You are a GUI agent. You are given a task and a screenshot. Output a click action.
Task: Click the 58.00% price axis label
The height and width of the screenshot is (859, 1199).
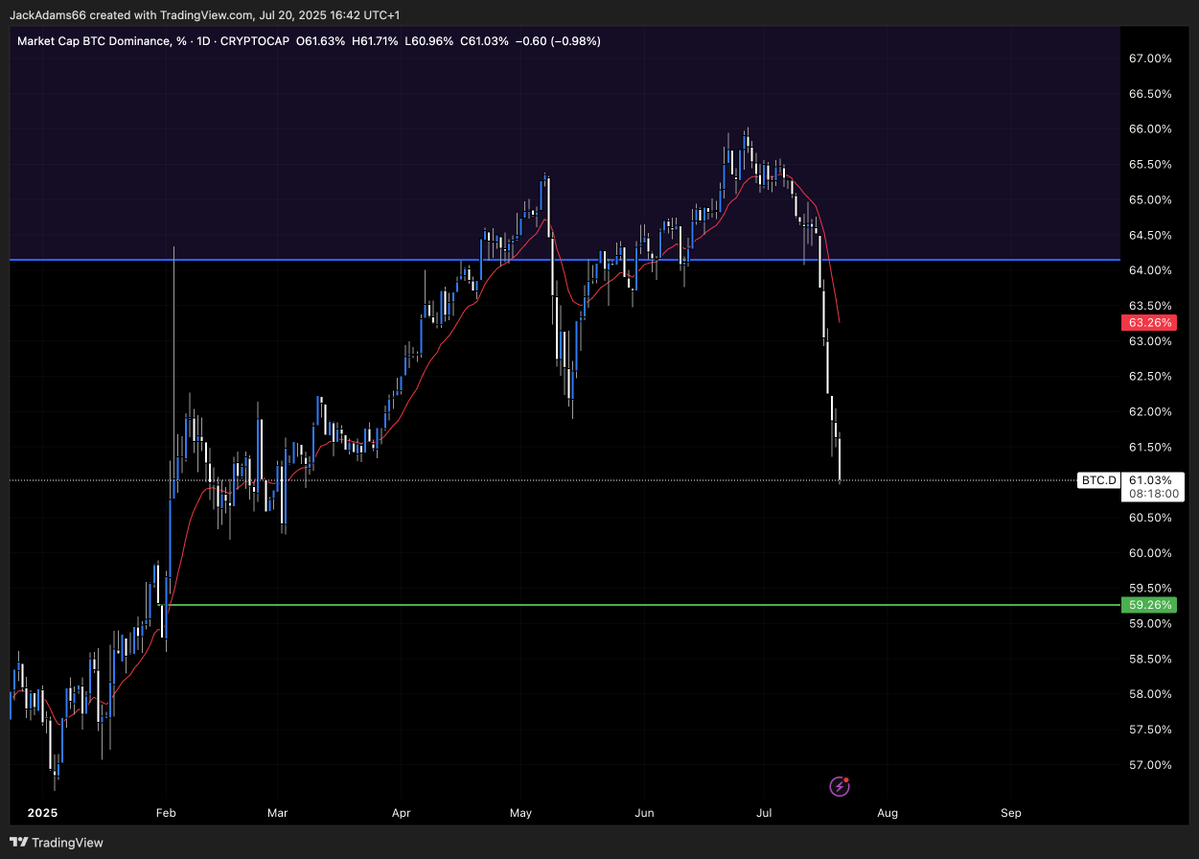(1150, 695)
